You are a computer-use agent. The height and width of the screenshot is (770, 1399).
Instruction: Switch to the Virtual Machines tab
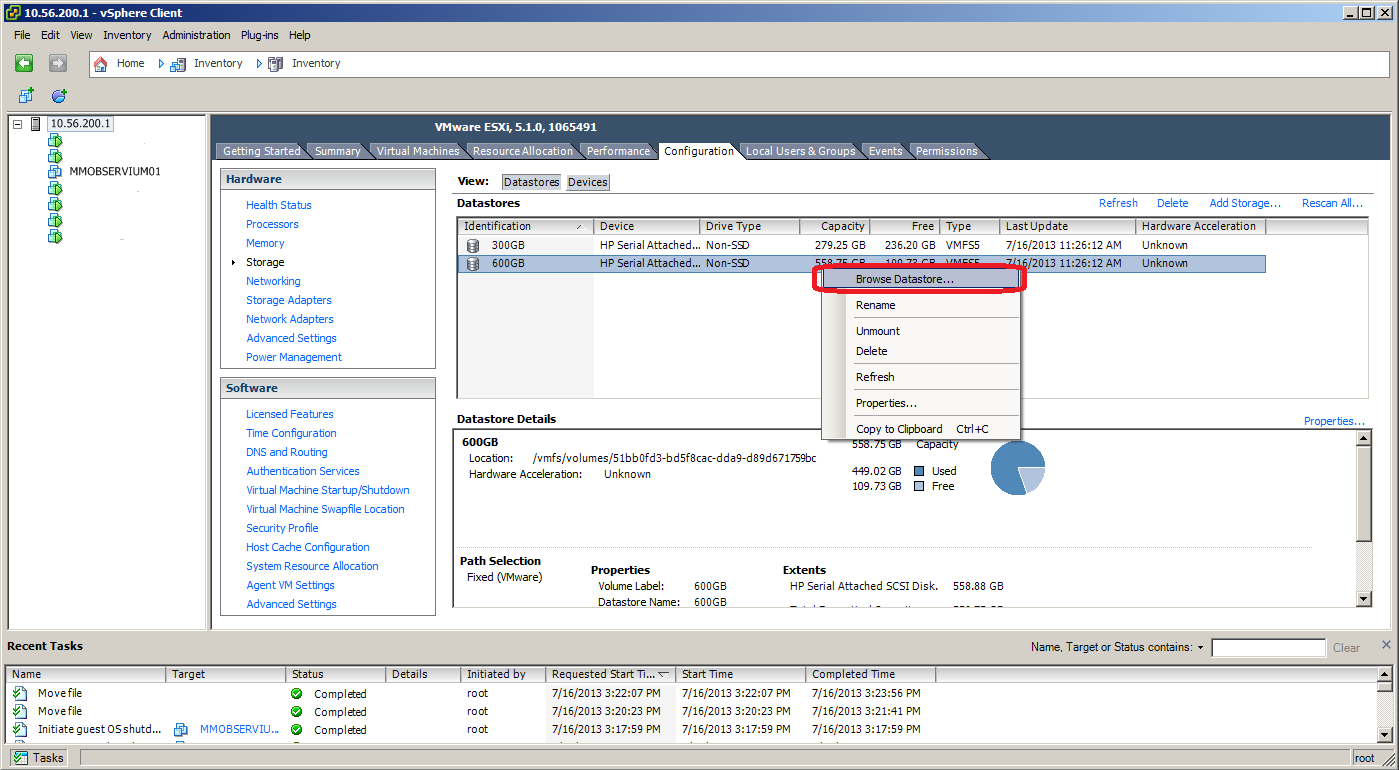click(418, 151)
